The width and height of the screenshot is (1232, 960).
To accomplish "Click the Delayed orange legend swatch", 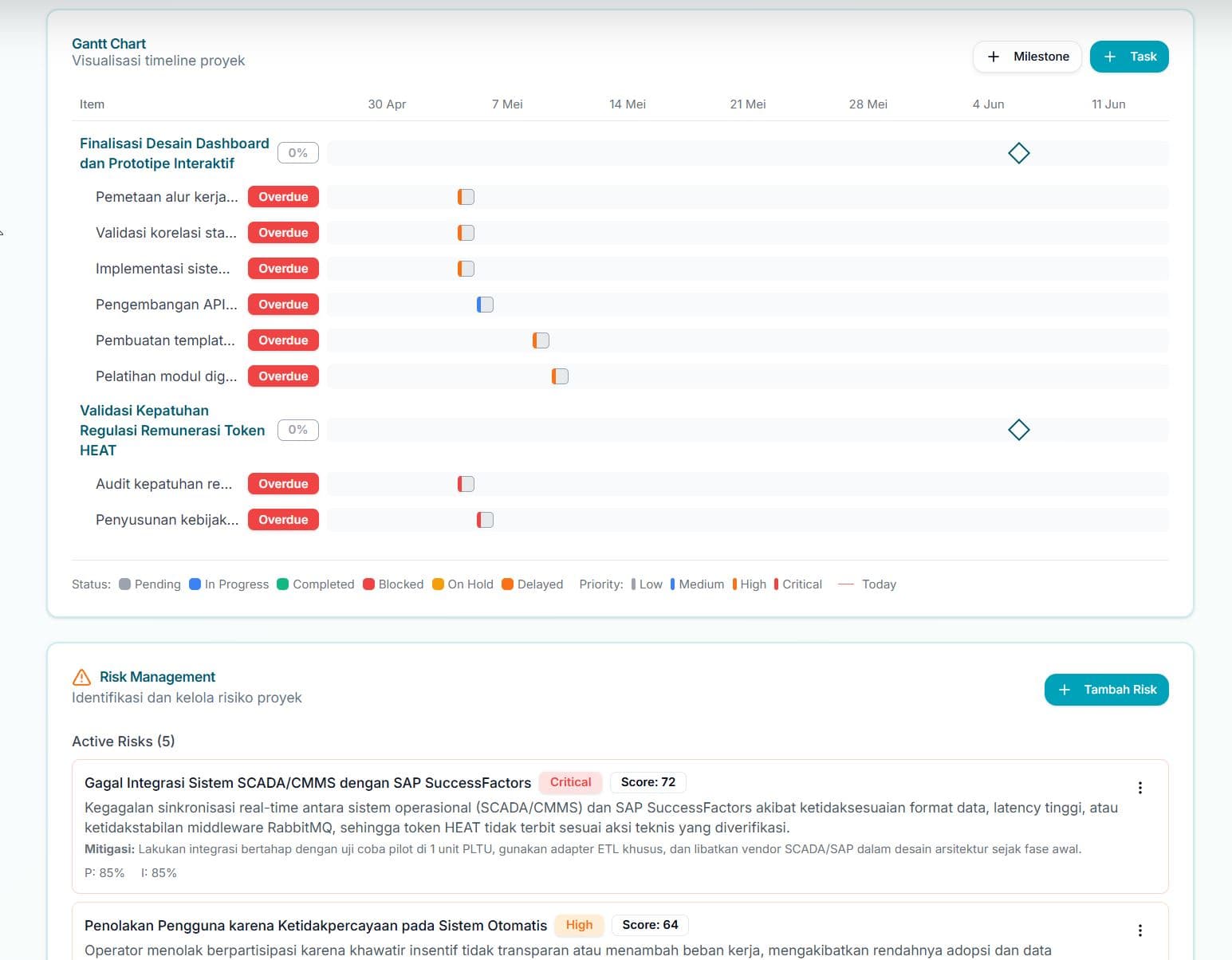I will pyautogui.click(x=507, y=584).
